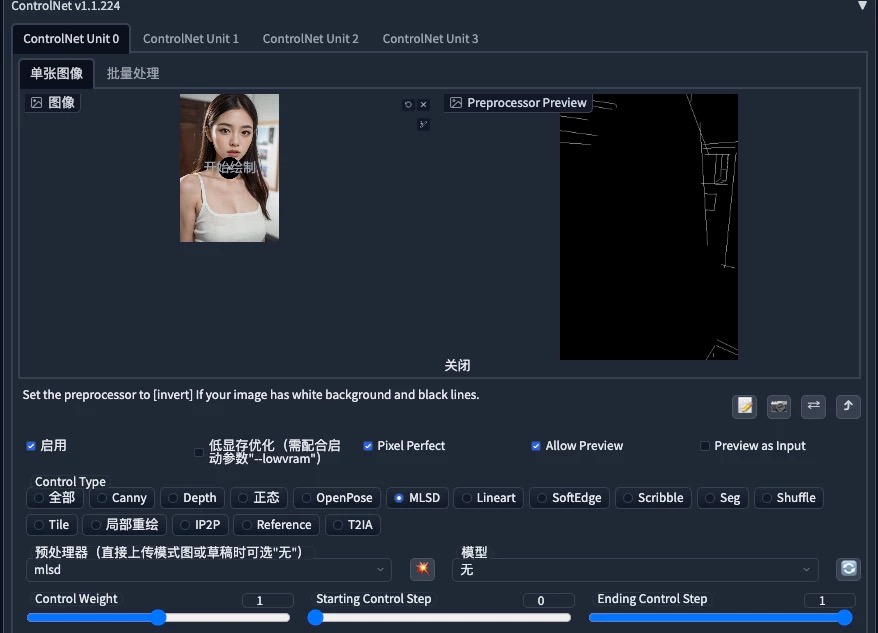Select the Canny control type
The width and height of the screenshot is (878, 633).
[121, 497]
